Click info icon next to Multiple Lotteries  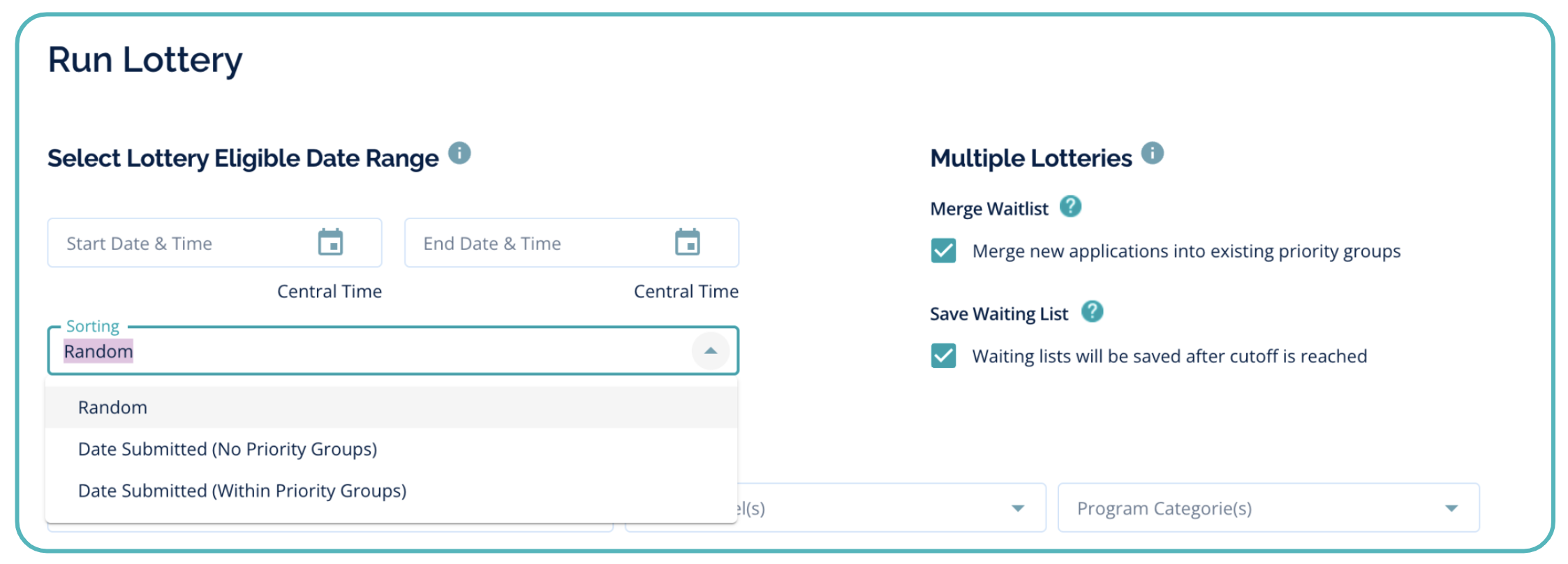click(1152, 153)
